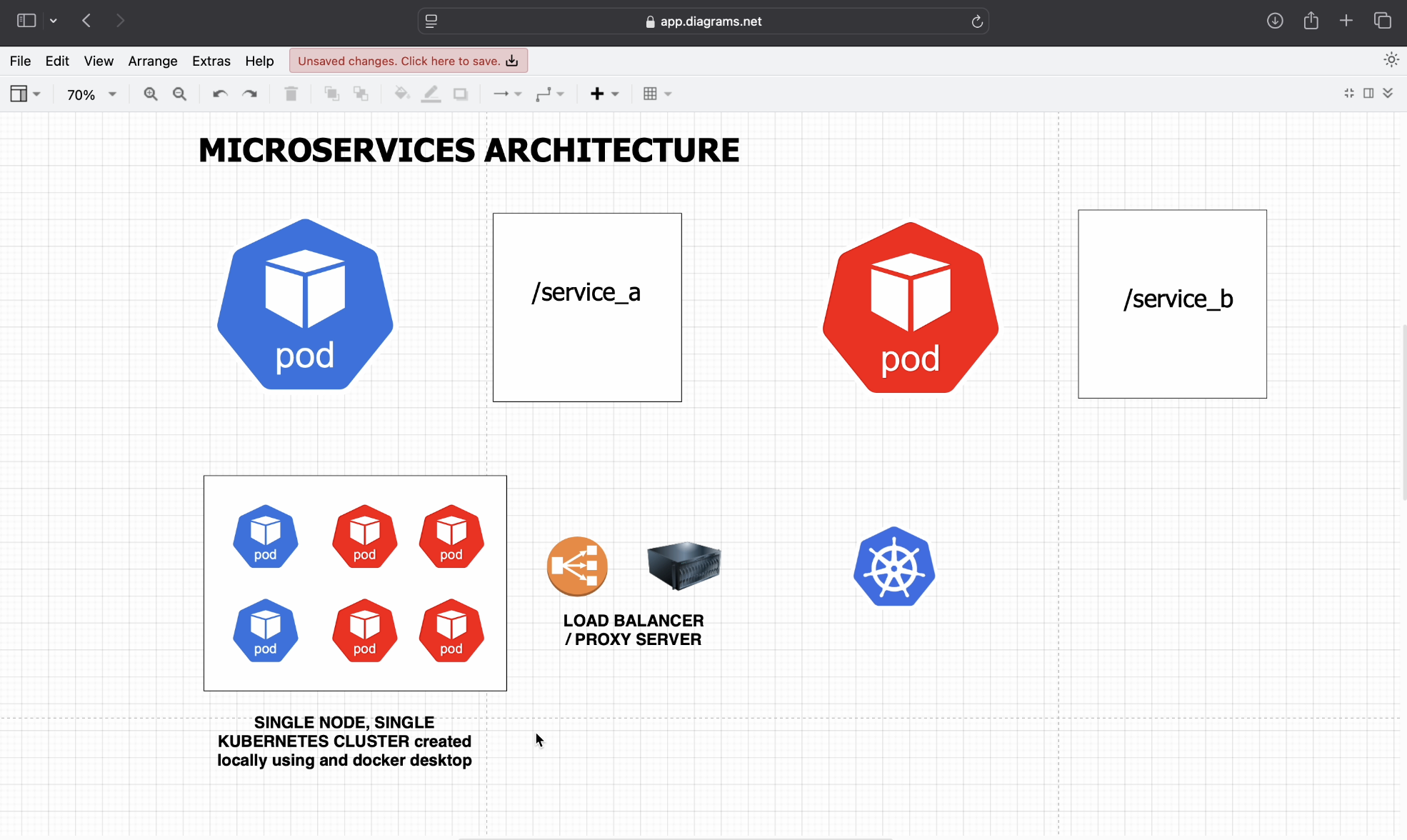Toggle the Shadow icon in toolbar
This screenshot has height=840, width=1407.
pyautogui.click(x=461, y=94)
